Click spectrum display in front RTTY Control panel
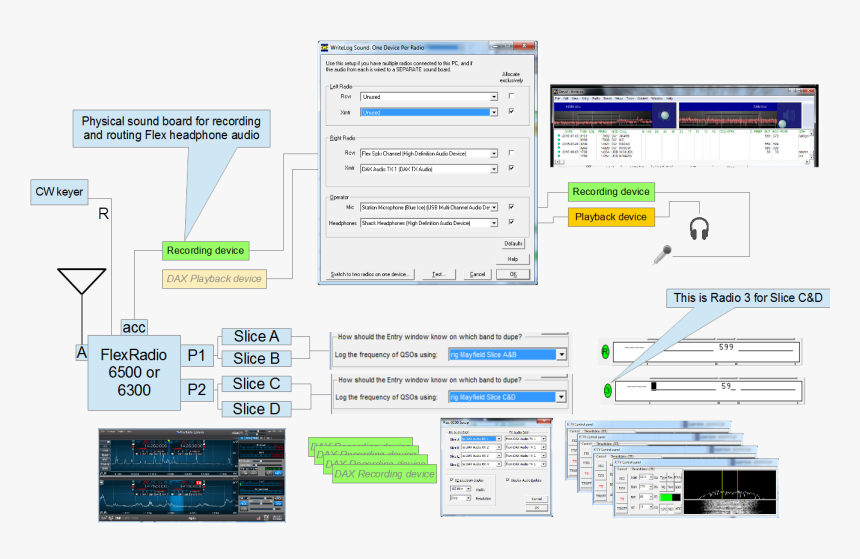 [x=730, y=493]
